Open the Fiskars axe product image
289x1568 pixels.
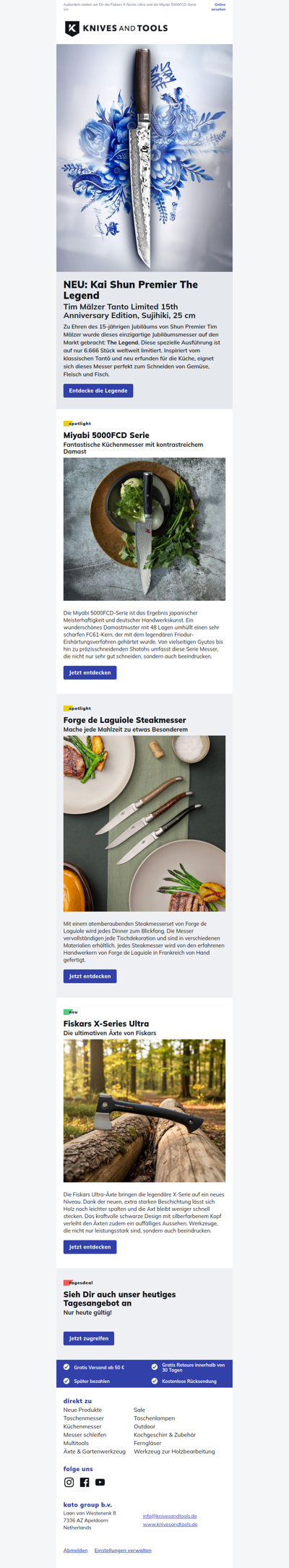coord(144,1111)
